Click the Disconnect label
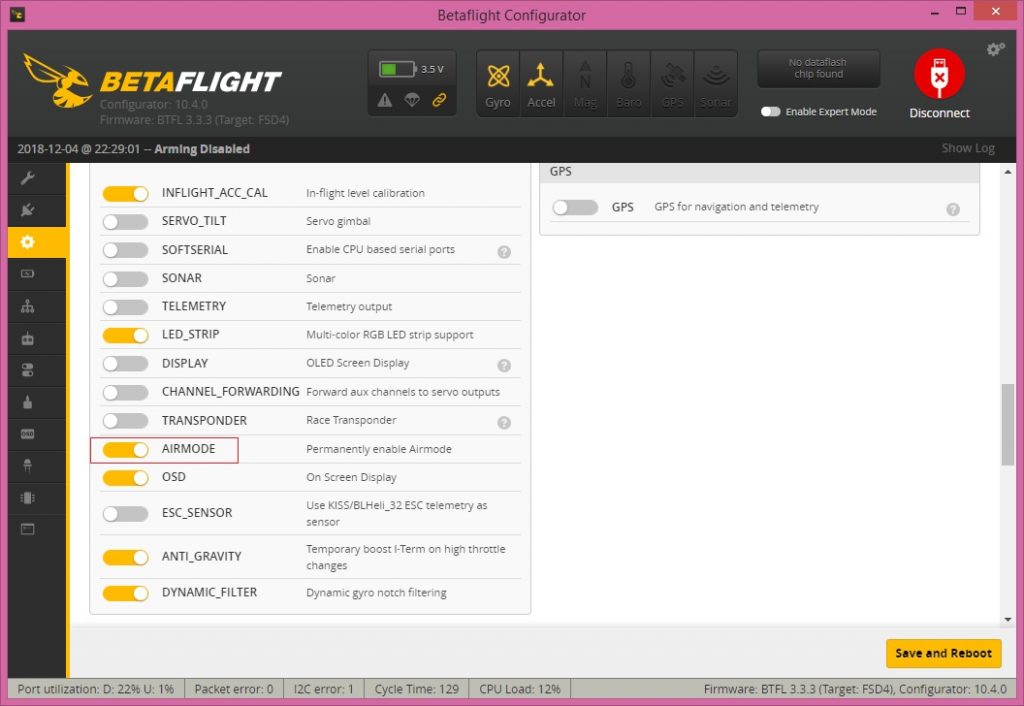1024x706 pixels. pyautogui.click(x=939, y=113)
